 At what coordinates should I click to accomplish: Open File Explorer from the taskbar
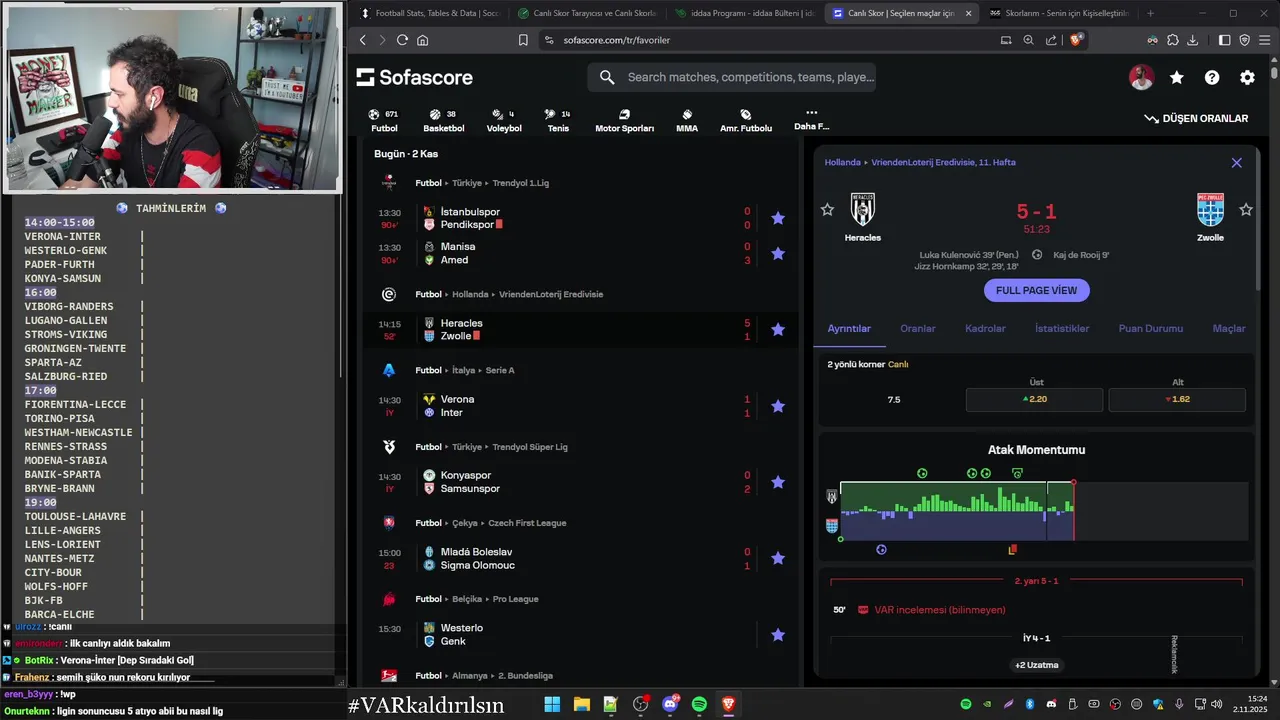coord(581,704)
